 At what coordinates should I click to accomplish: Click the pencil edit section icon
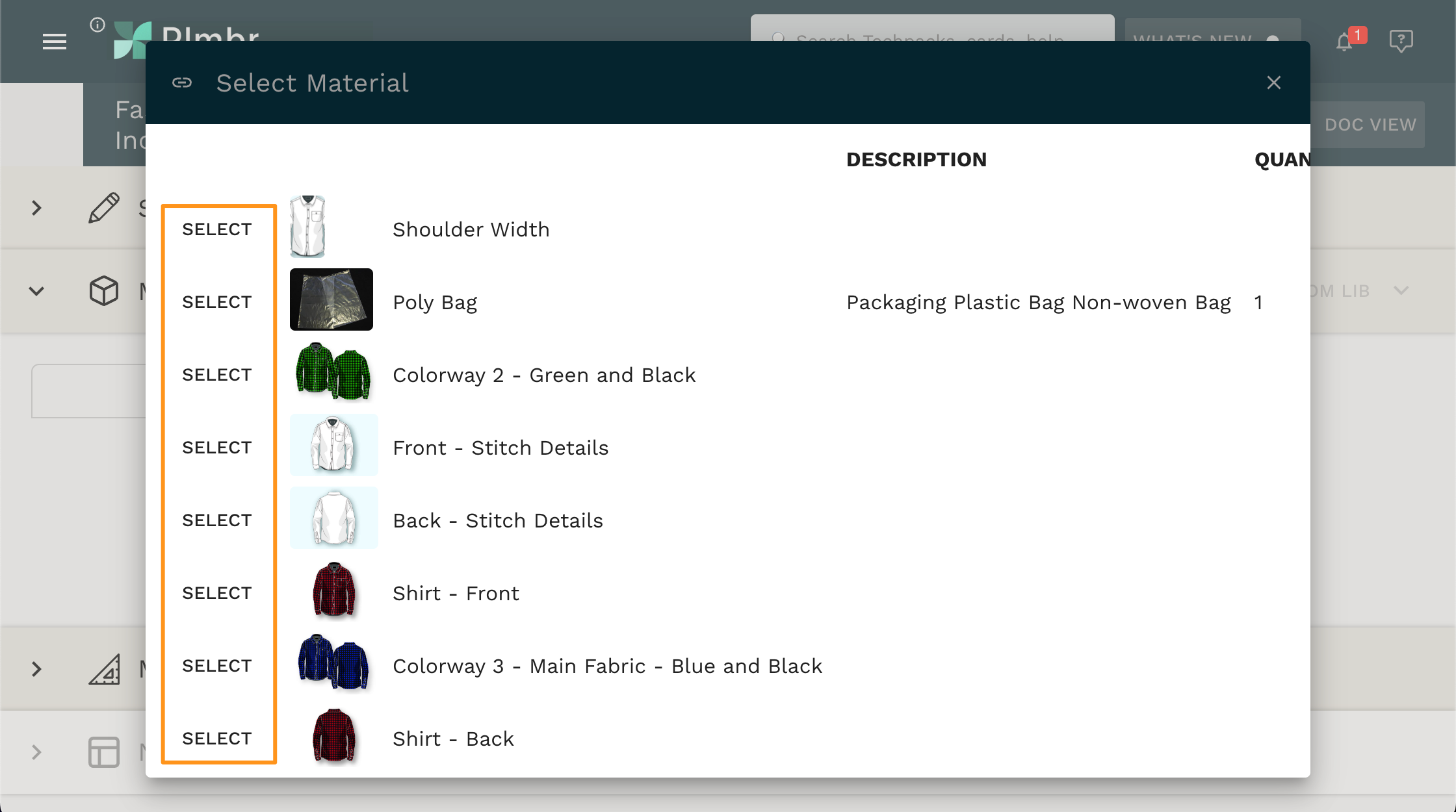(x=104, y=208)
